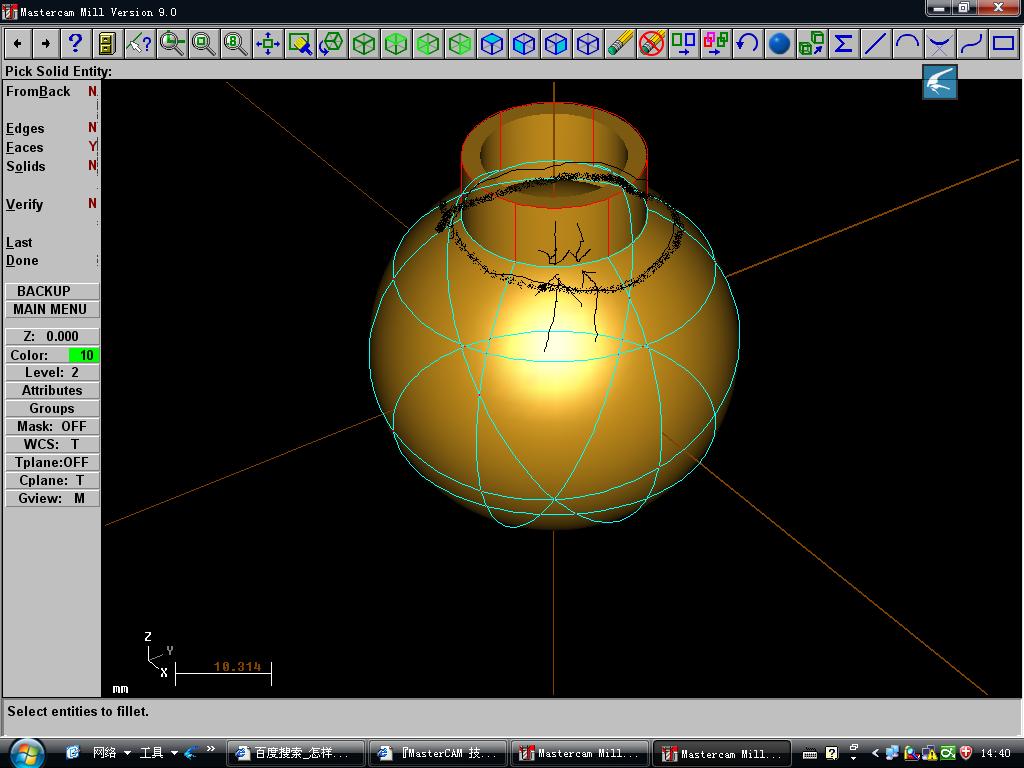Click the colored squares transform icon

(x=716, y=44)
